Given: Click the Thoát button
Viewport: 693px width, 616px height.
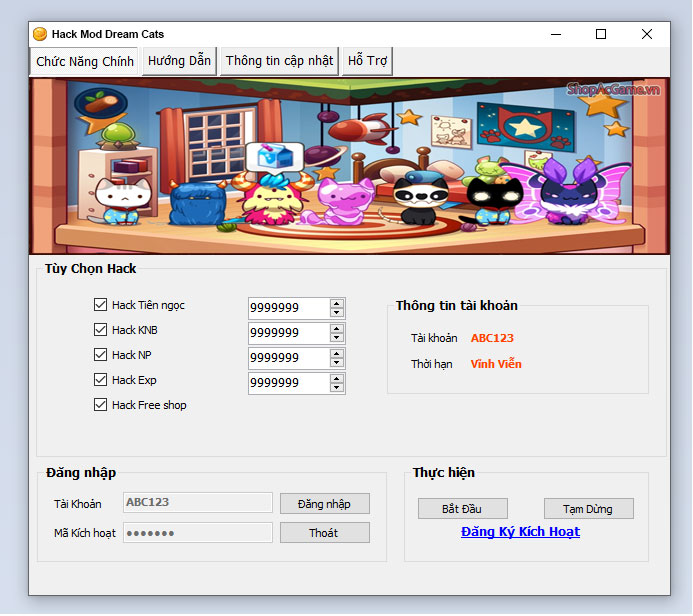Looking at the screenshot, I should pos(324,533).
